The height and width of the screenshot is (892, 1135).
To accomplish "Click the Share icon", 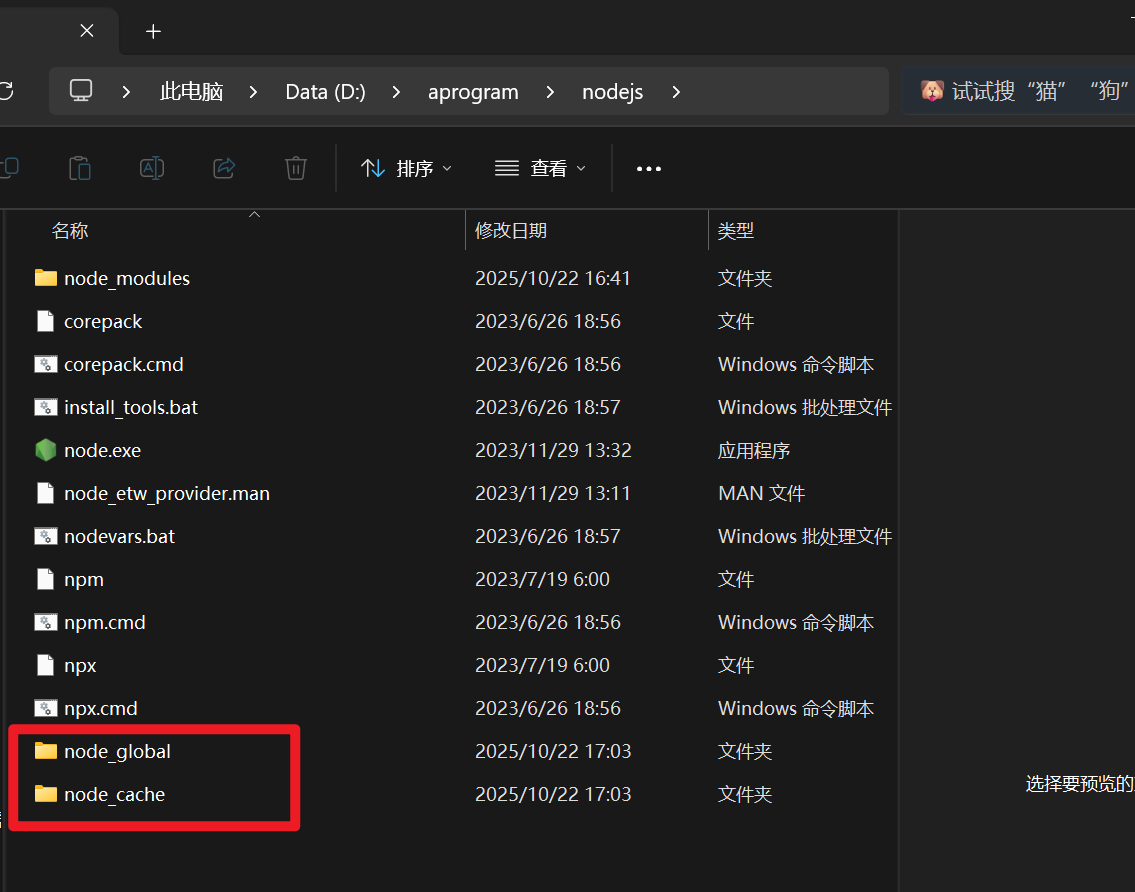I will (x=224, y=168).
